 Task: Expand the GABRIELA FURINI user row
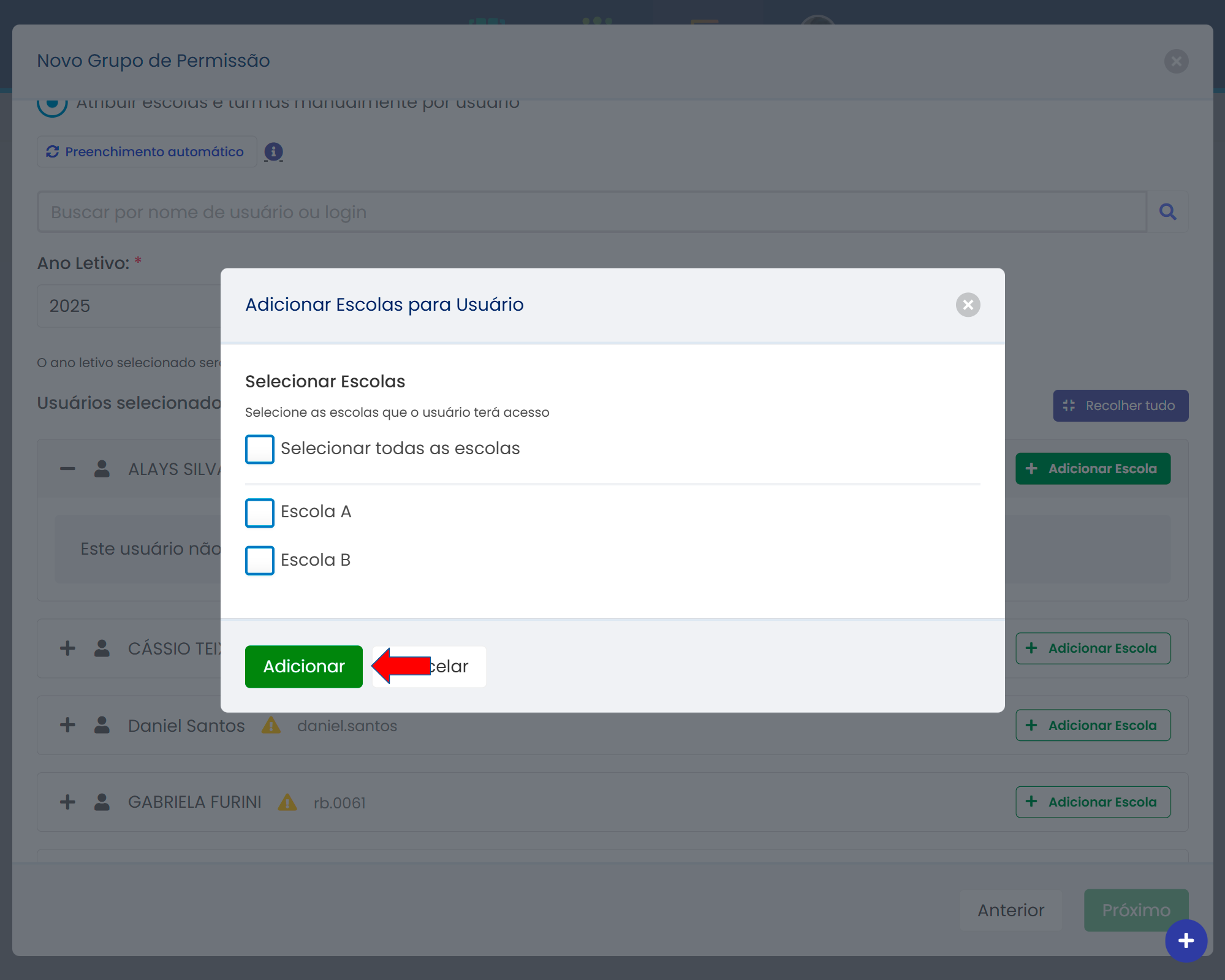pos(67,802)
